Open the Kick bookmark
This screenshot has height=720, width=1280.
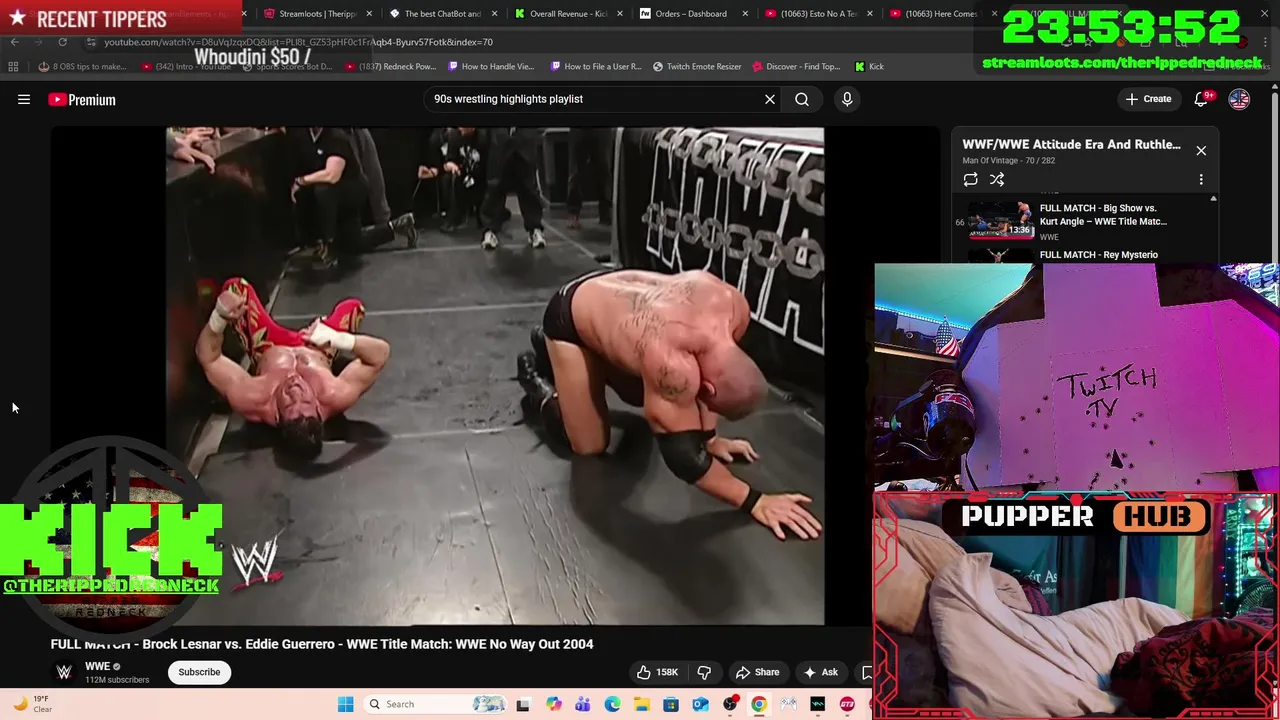click(869, 67)
